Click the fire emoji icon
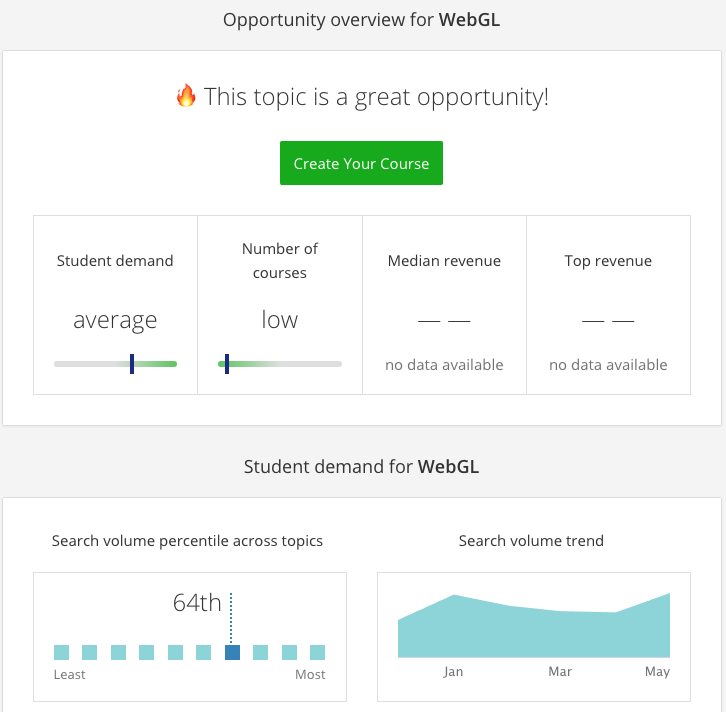 [186, 96]
